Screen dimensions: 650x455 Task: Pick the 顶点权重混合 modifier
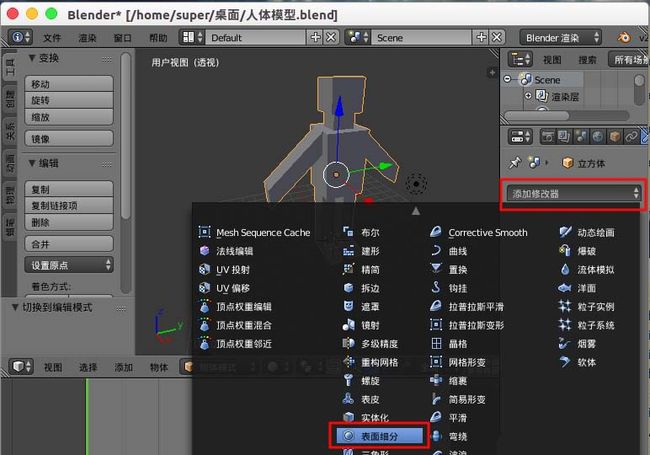pos(235,325)
